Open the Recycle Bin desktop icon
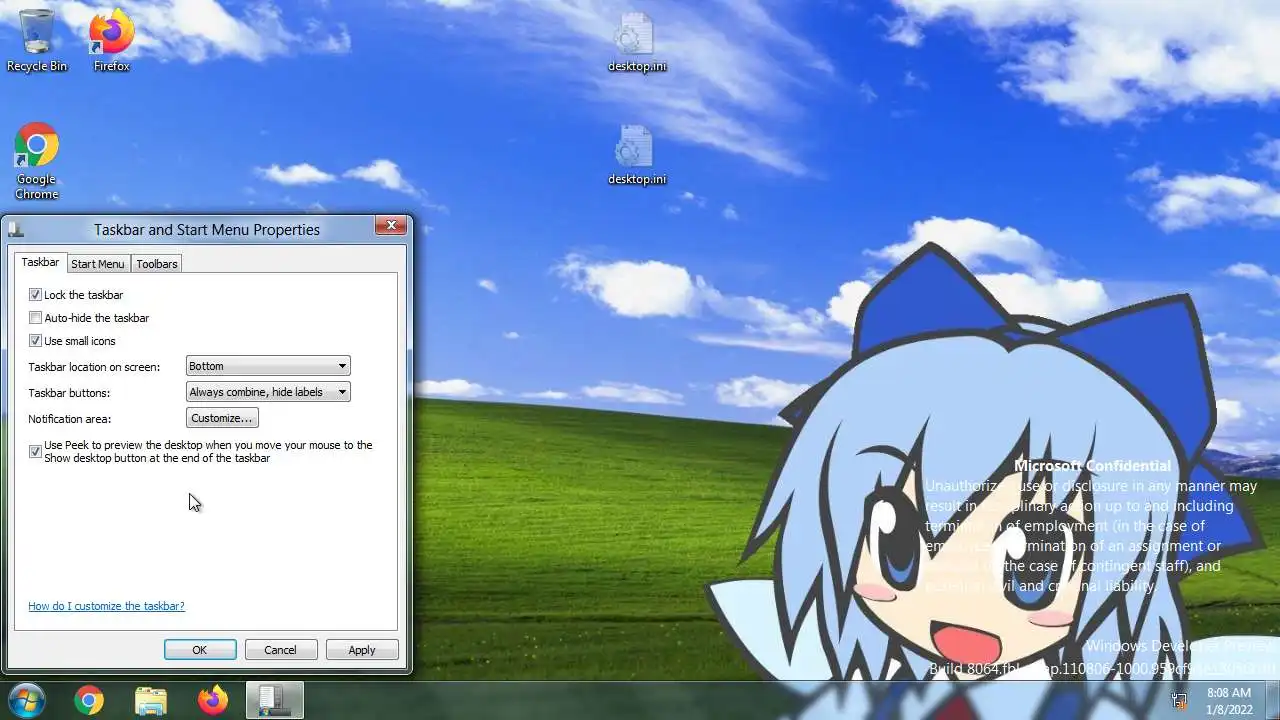This screenshot has width=1280, height=720. pos(37,40)
